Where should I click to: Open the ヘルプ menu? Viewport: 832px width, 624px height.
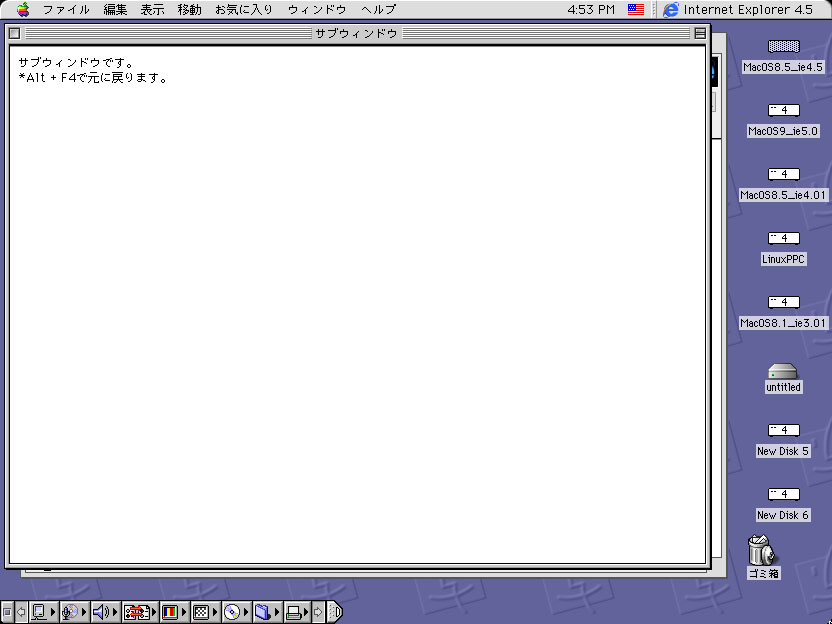tap(378, 10)
